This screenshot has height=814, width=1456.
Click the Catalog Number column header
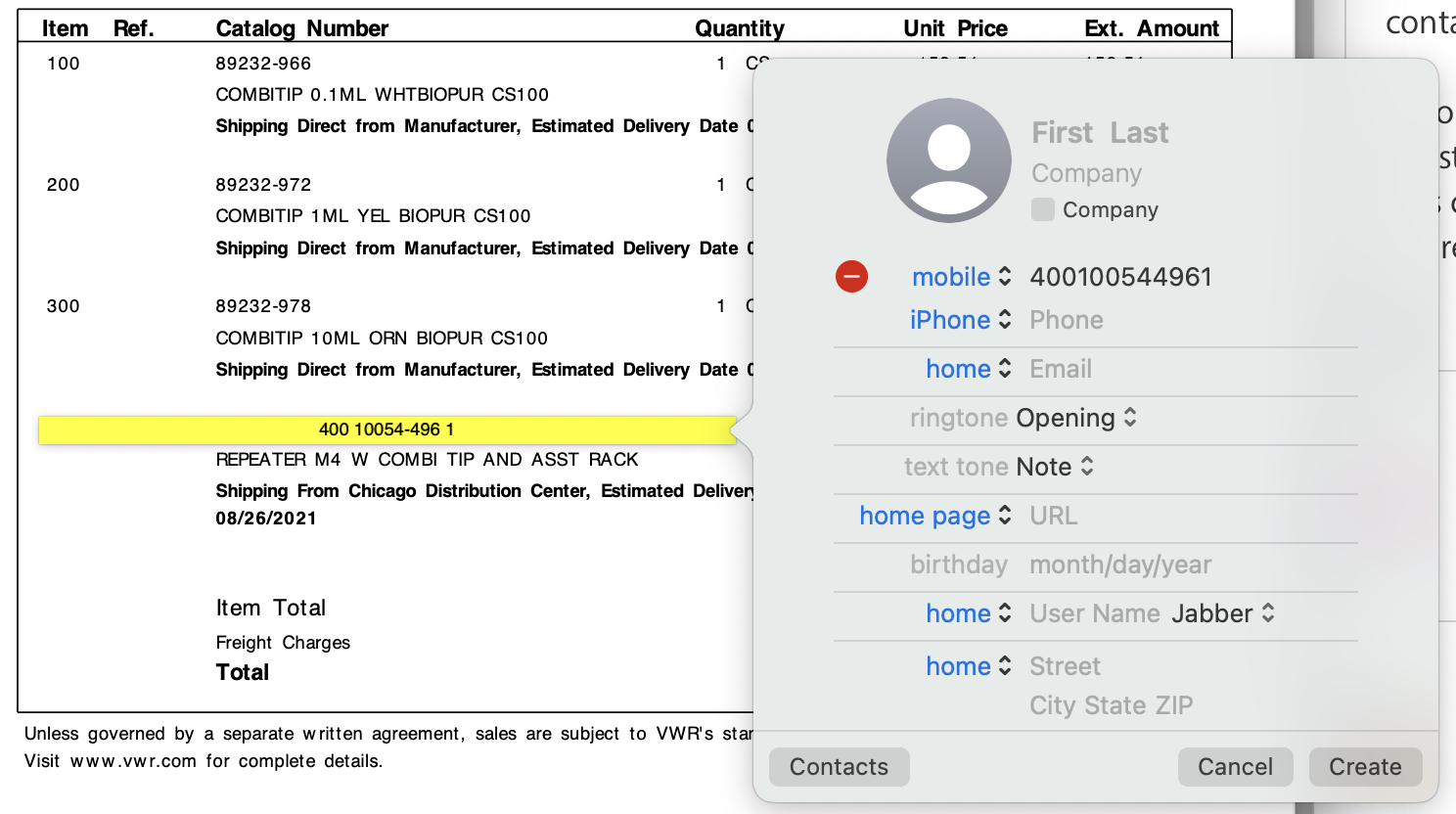(302, 28)
